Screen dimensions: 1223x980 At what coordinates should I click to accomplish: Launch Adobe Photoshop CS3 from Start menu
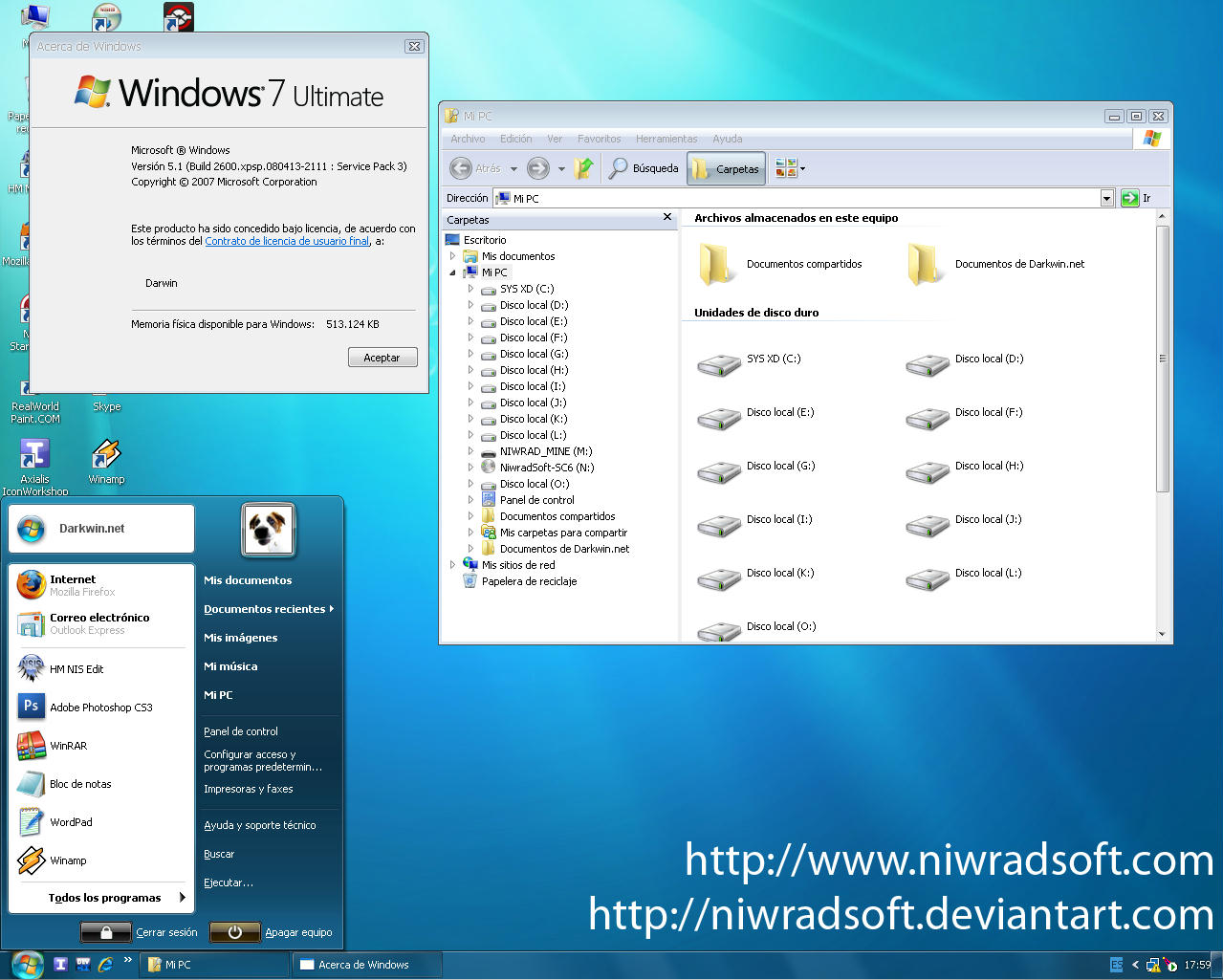[x=100, y=708]
